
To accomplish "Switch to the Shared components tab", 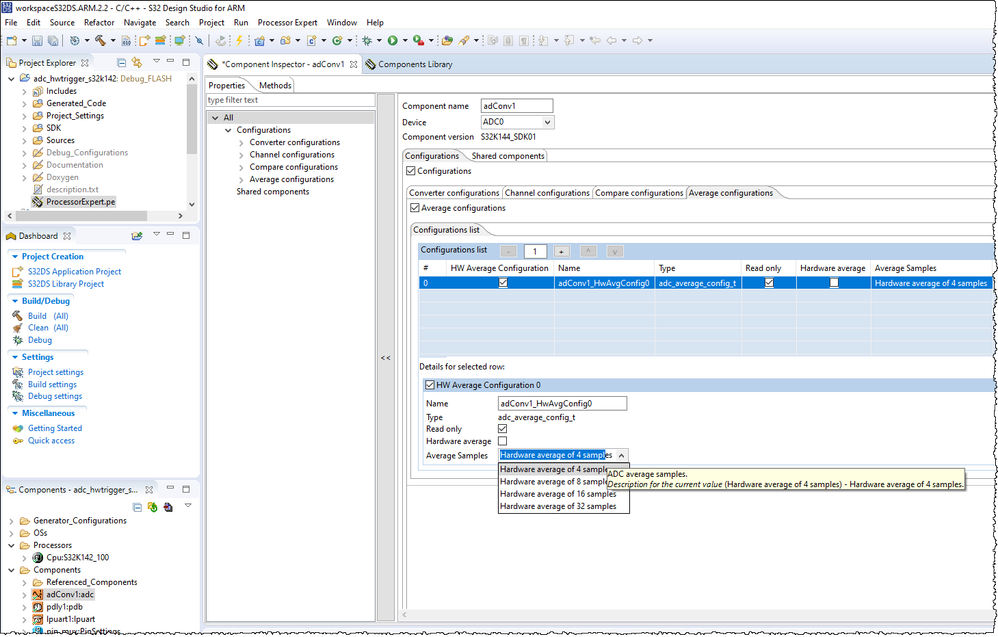I will (x=508, y=156).
